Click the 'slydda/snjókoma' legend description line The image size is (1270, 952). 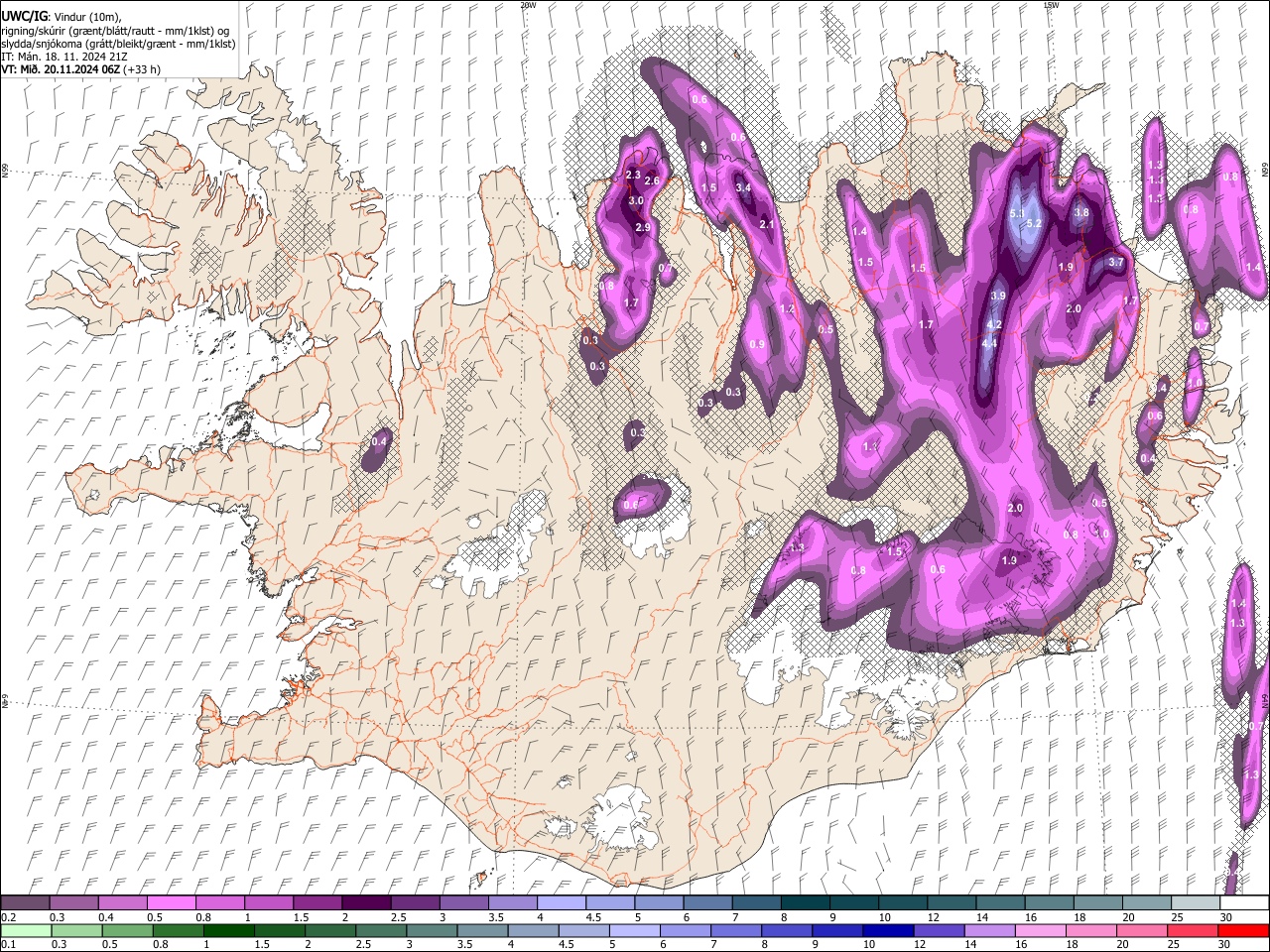point(118,44)
